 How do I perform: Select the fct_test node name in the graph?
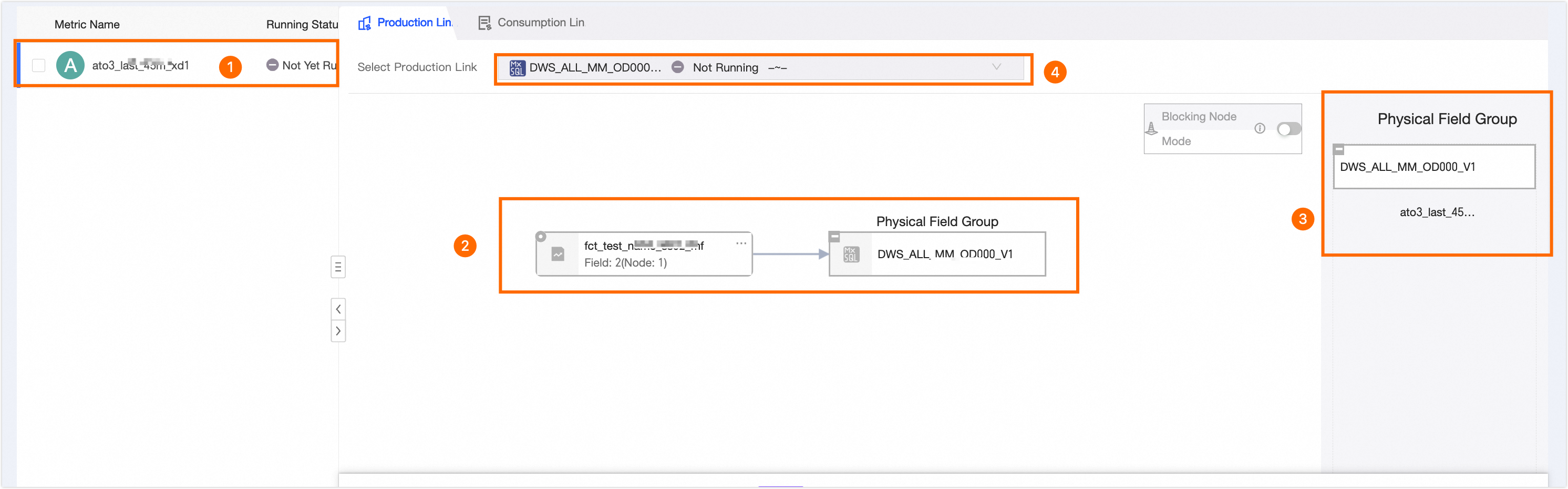643,246
